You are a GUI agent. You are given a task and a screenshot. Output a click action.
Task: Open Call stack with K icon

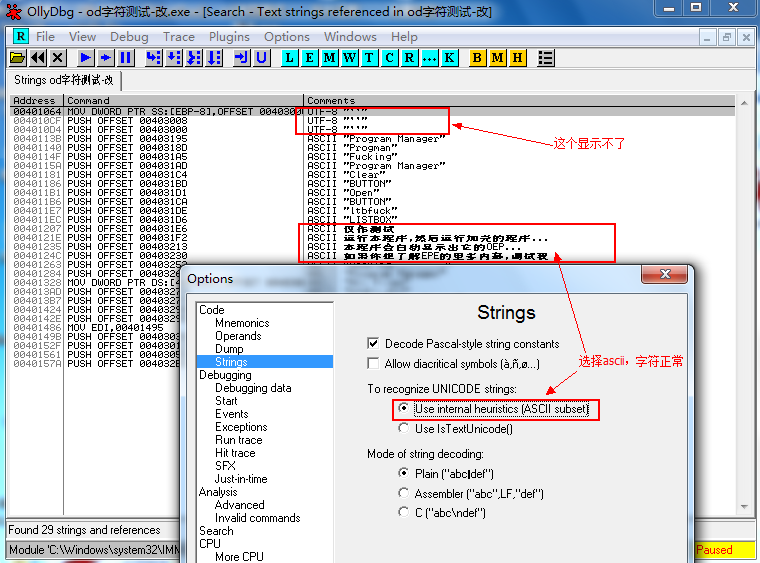449,58
